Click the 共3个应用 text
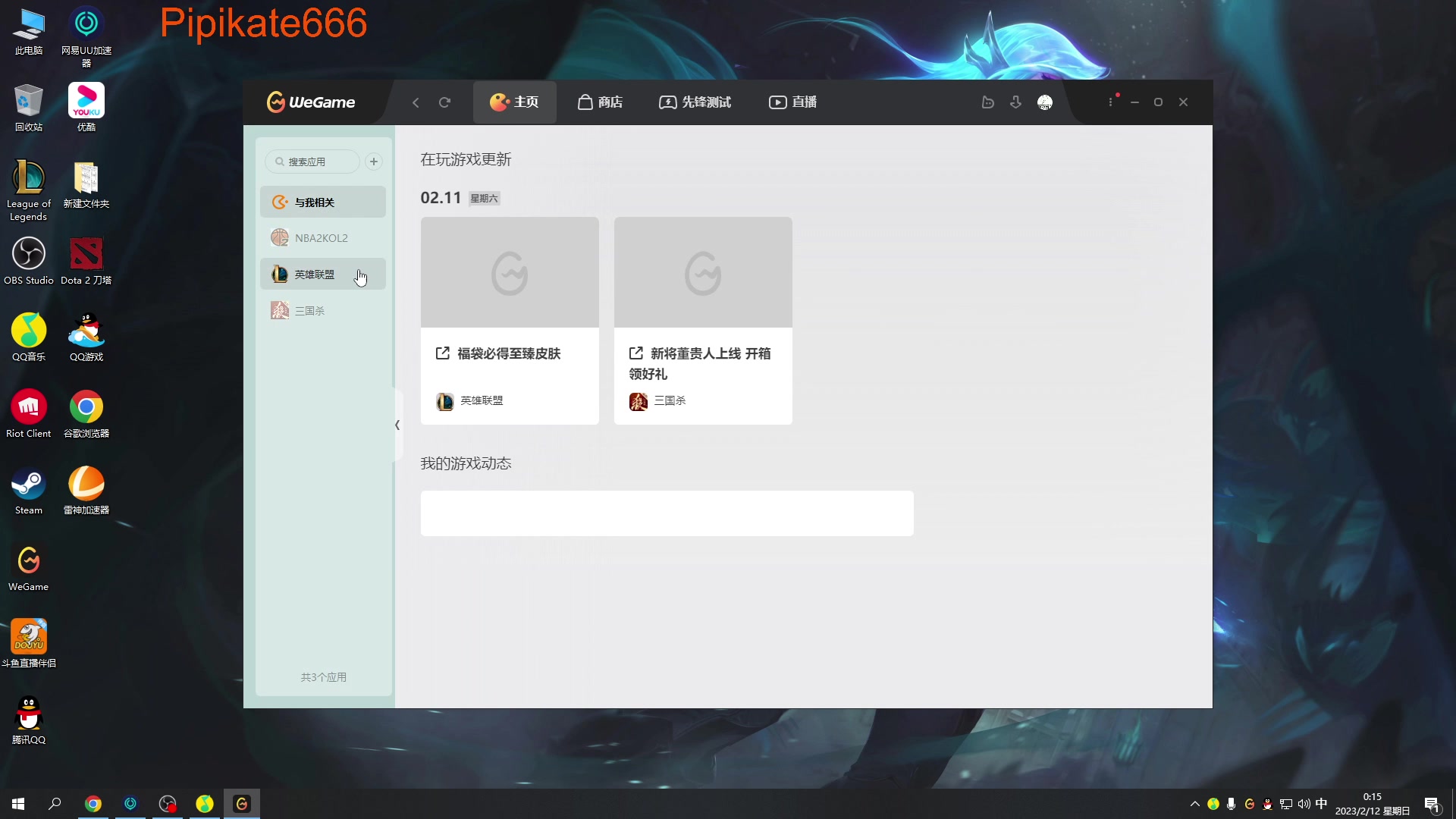The height and width of the screenshot is (819, 1456). click(324, 677)
